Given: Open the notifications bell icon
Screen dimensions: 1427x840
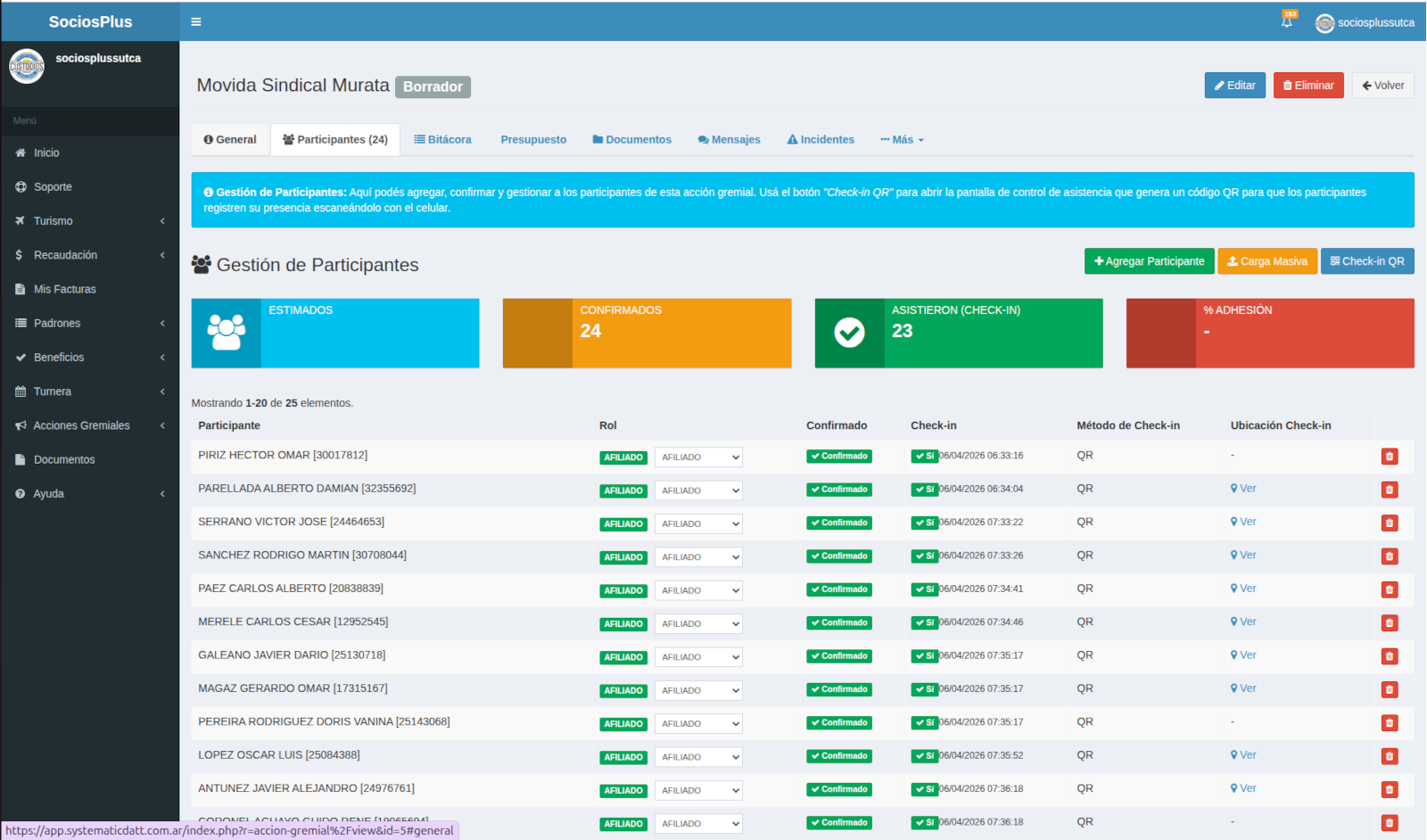Looking at the screenshot, I should click(x=1287, y=22).
